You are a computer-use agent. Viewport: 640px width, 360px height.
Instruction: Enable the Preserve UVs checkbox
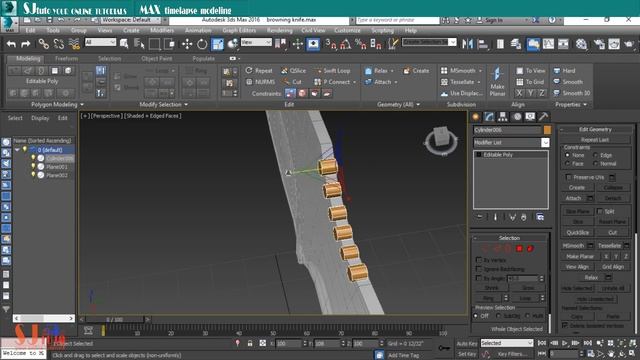(x=569, y=177)
